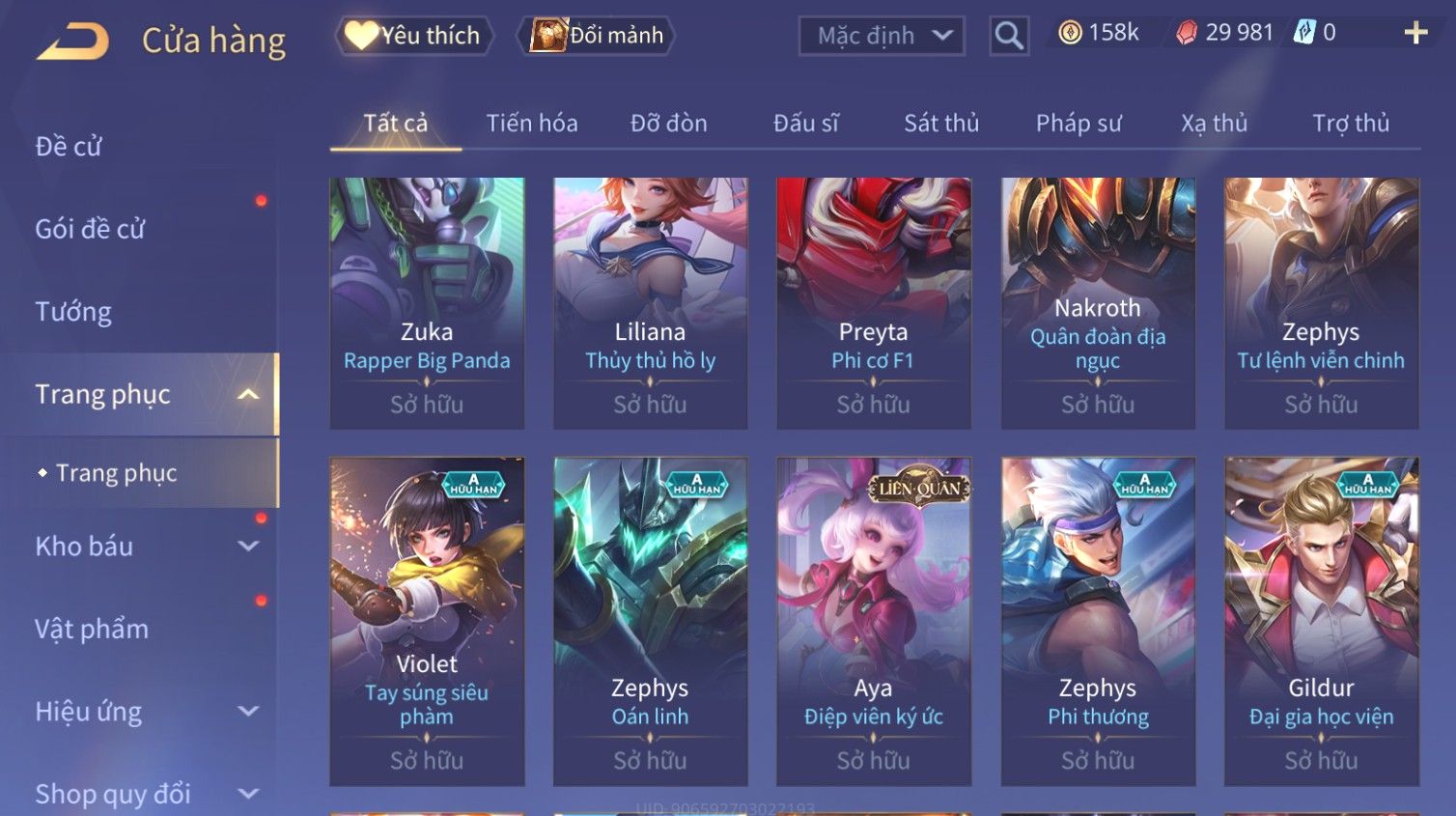Click the red gem currency icon
Viewport: 1456px width, 816px height.
(x=1187, y=33)
